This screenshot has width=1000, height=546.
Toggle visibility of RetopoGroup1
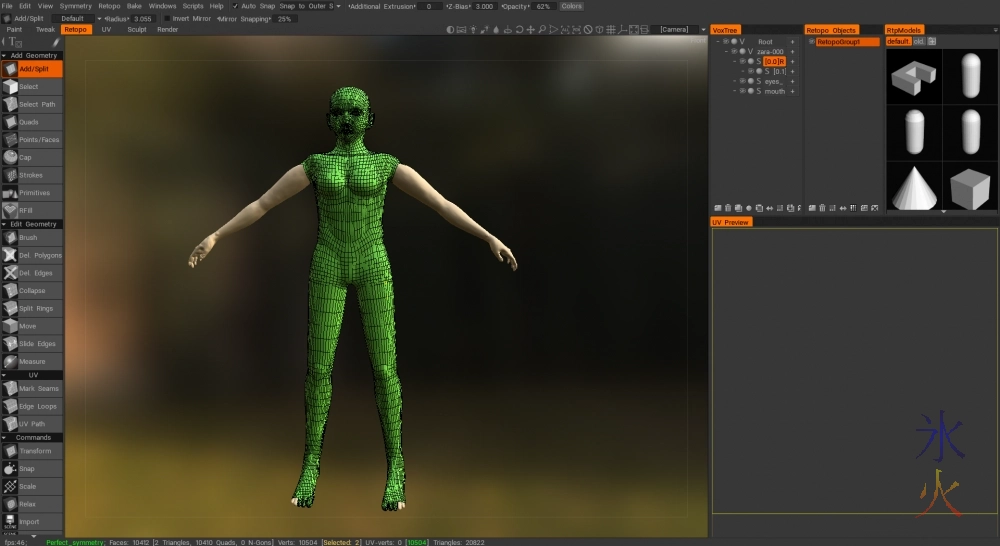(811, 42)
